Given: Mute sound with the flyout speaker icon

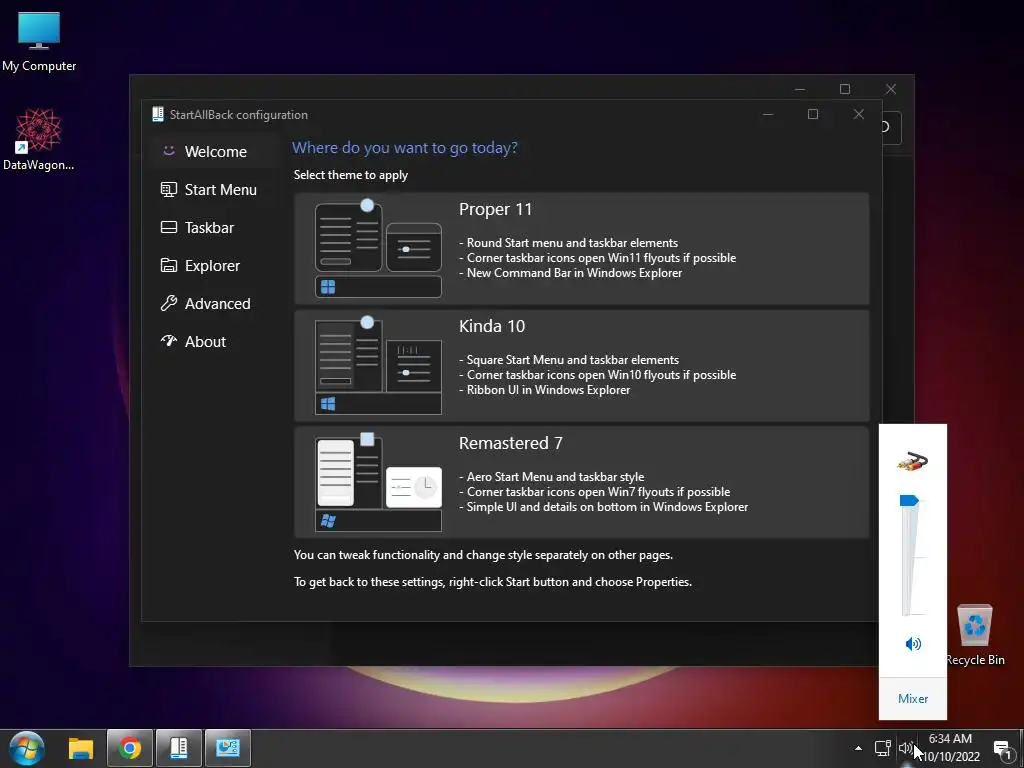Looking at the screenshot, I should tap(913, 644).
